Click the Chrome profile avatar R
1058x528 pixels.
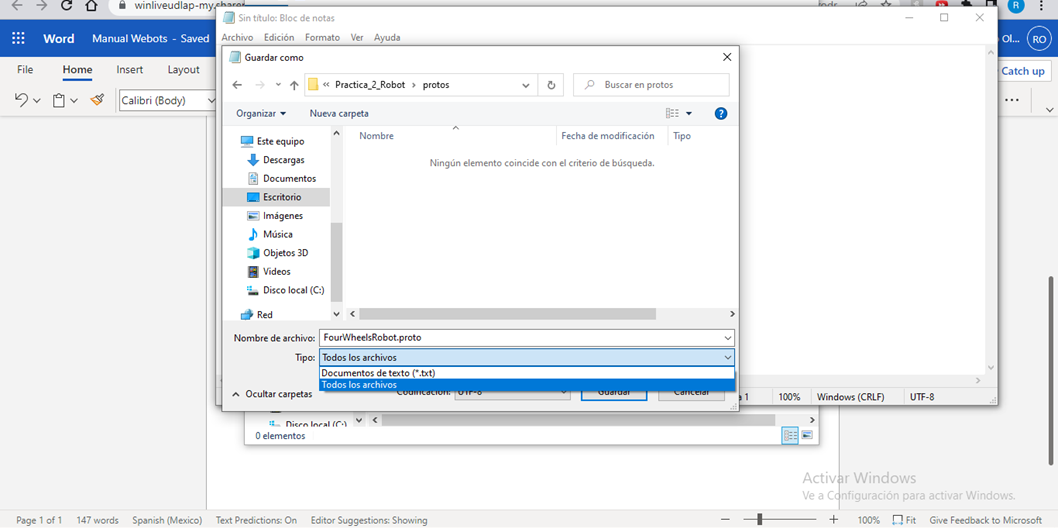tap(1016, 5)
